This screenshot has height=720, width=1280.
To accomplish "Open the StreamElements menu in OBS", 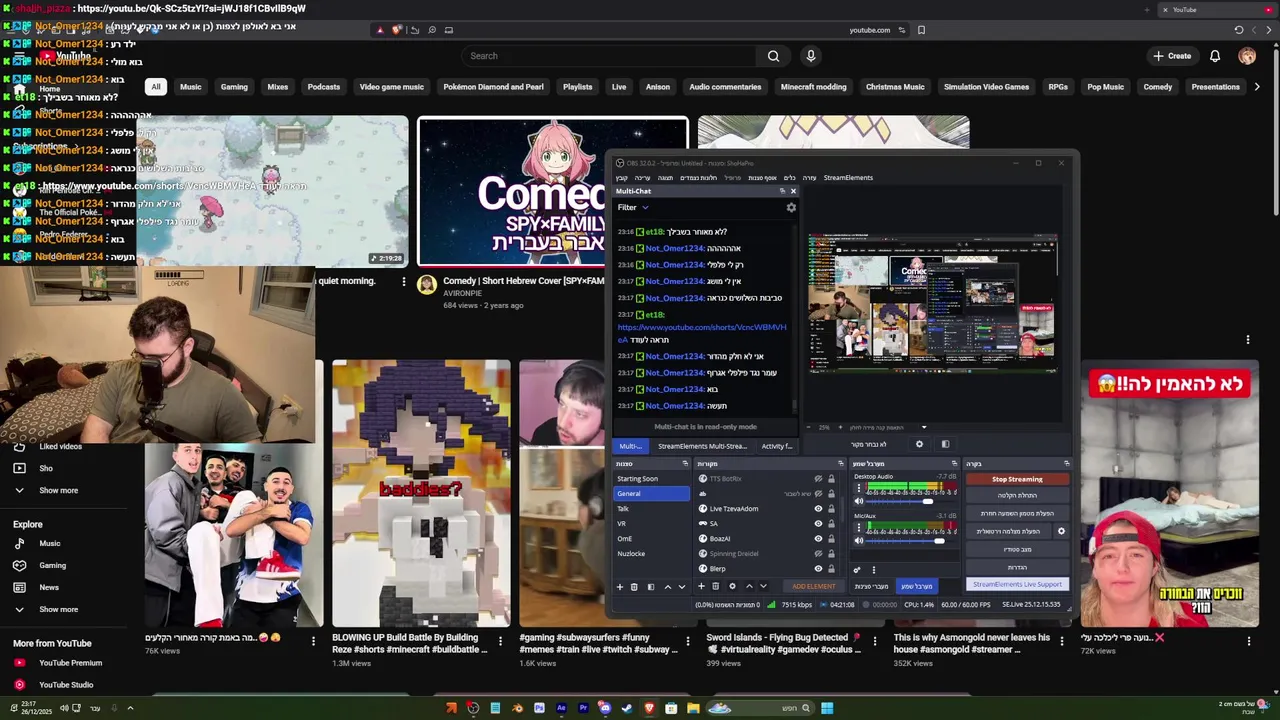I will pyautogui.click(x=848, y=178).
